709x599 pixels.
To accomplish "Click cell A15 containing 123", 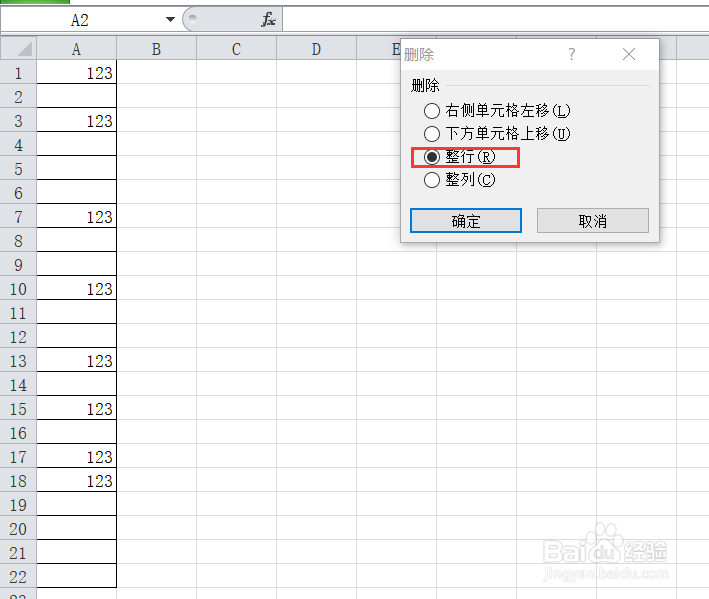I will coord(76,408).
